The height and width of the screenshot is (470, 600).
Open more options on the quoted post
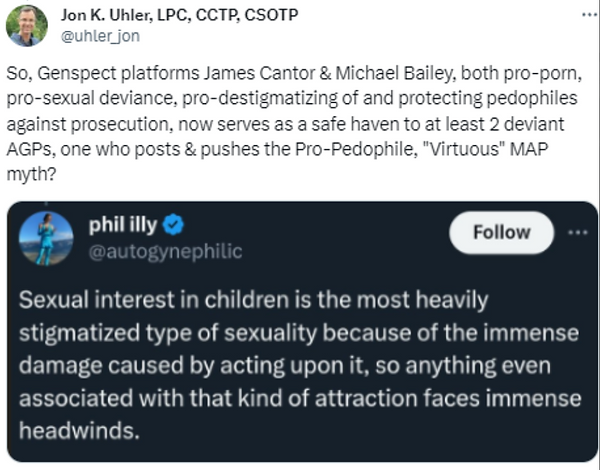[577, 231]
